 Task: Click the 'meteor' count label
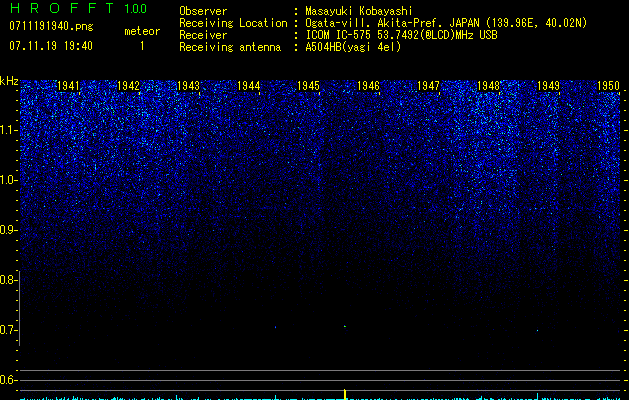[x=142, y=31]
